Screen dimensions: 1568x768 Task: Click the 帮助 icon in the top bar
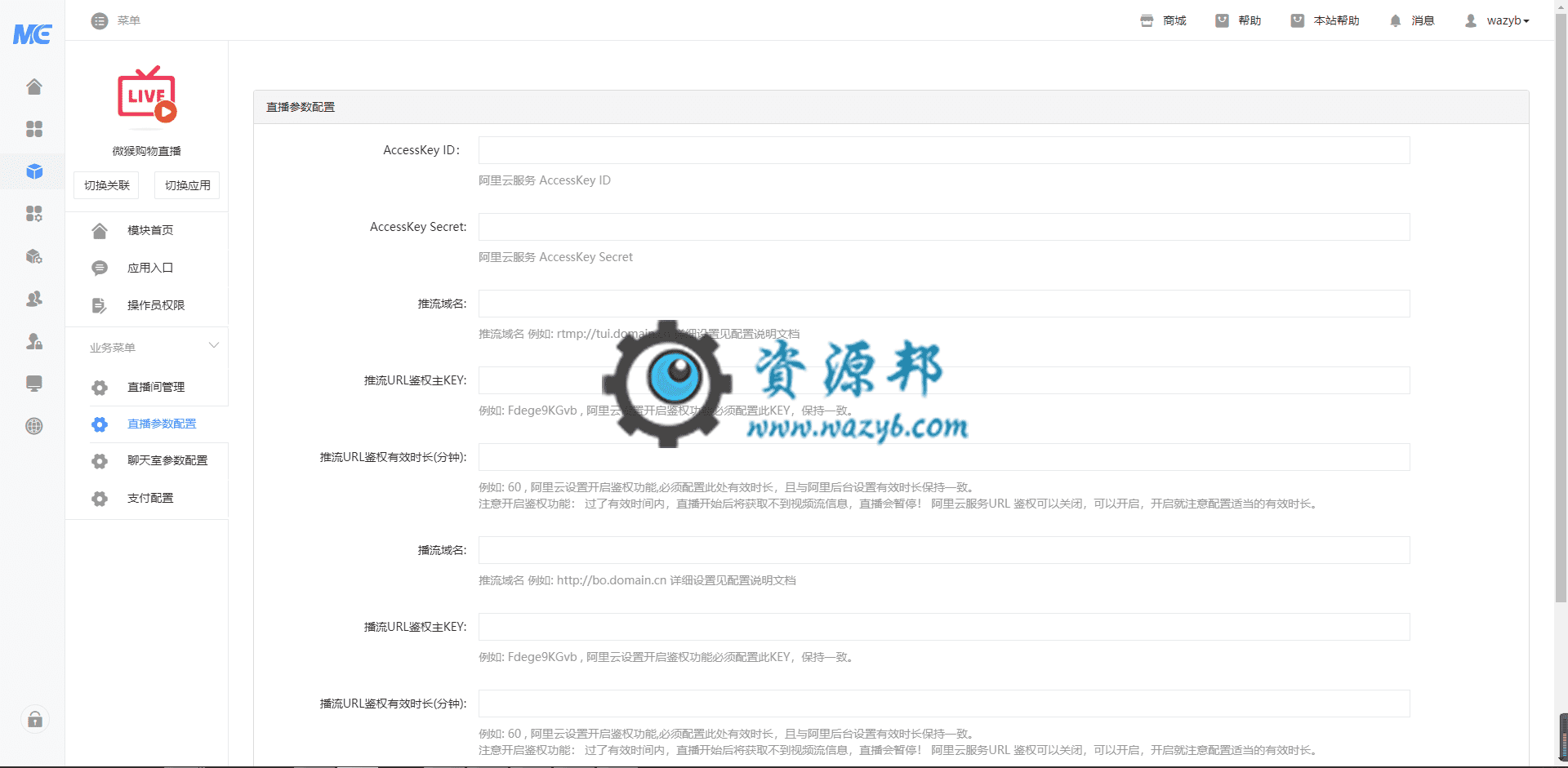1222,20
